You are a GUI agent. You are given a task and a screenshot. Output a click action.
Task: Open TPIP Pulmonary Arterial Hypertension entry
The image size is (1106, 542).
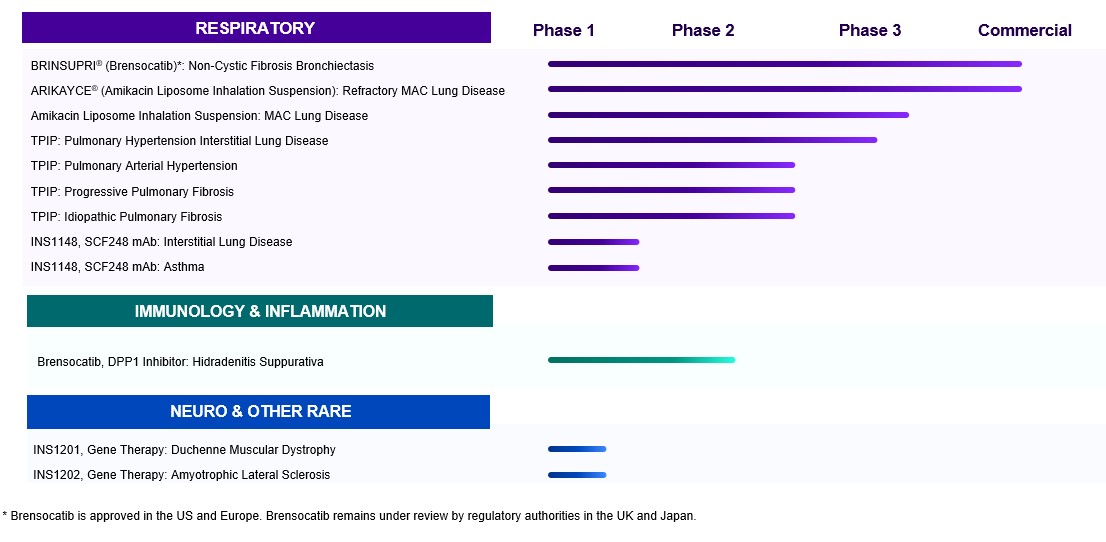point(134,166)
